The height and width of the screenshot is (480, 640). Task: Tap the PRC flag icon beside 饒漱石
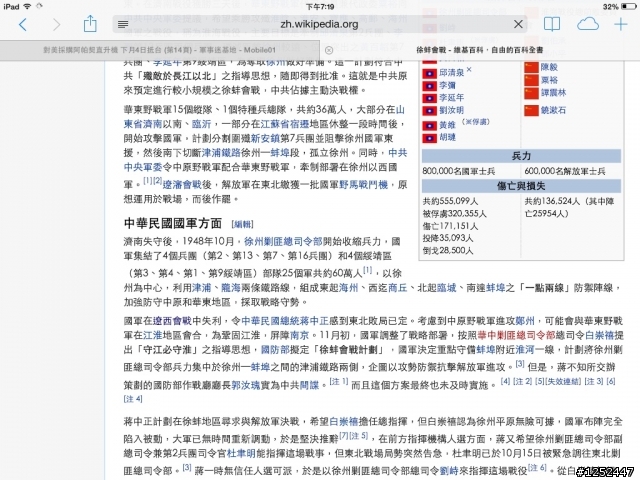531,110
